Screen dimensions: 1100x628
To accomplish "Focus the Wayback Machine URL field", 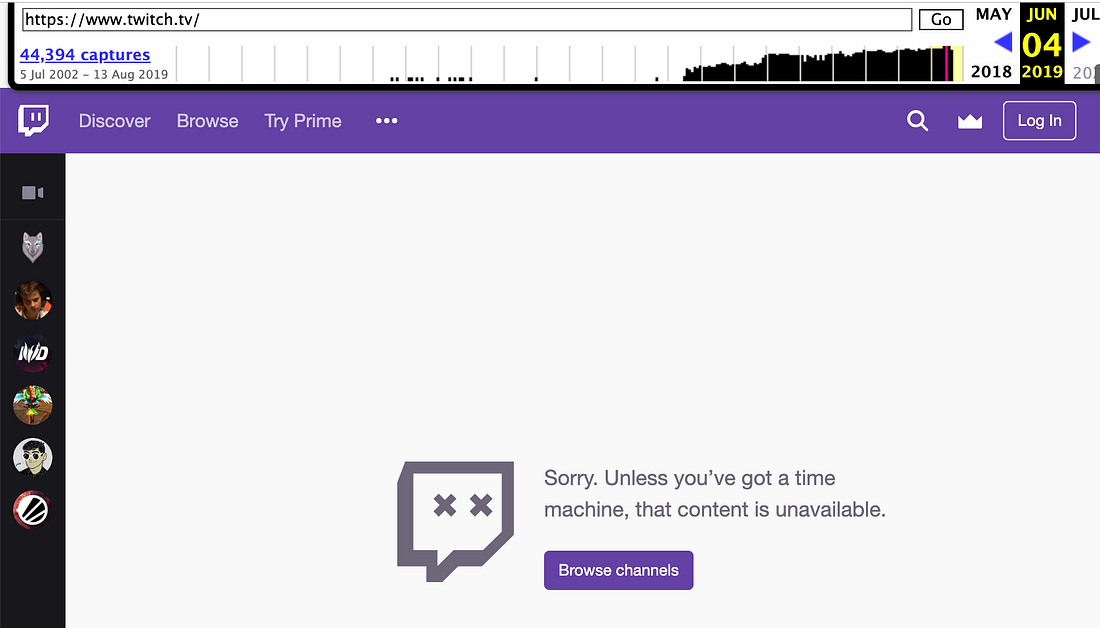I will (467, 20).
